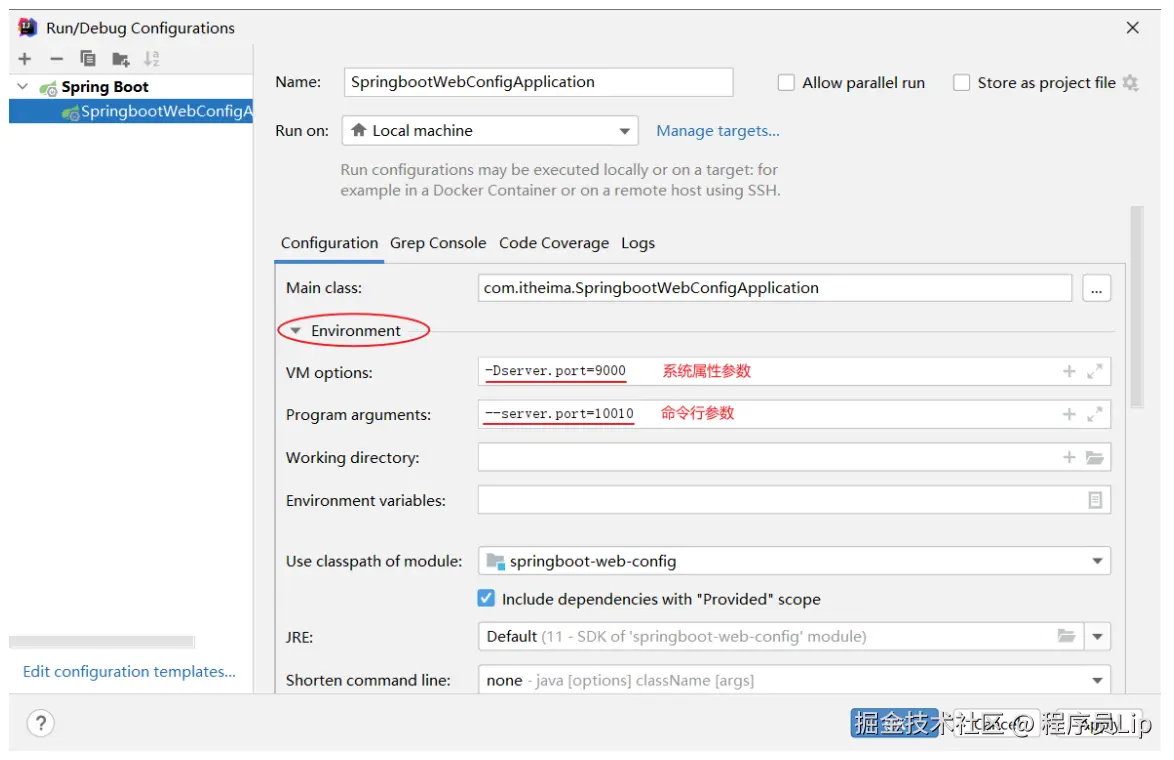
Task: Insert macro into Working directory field
Action: 1069,457
